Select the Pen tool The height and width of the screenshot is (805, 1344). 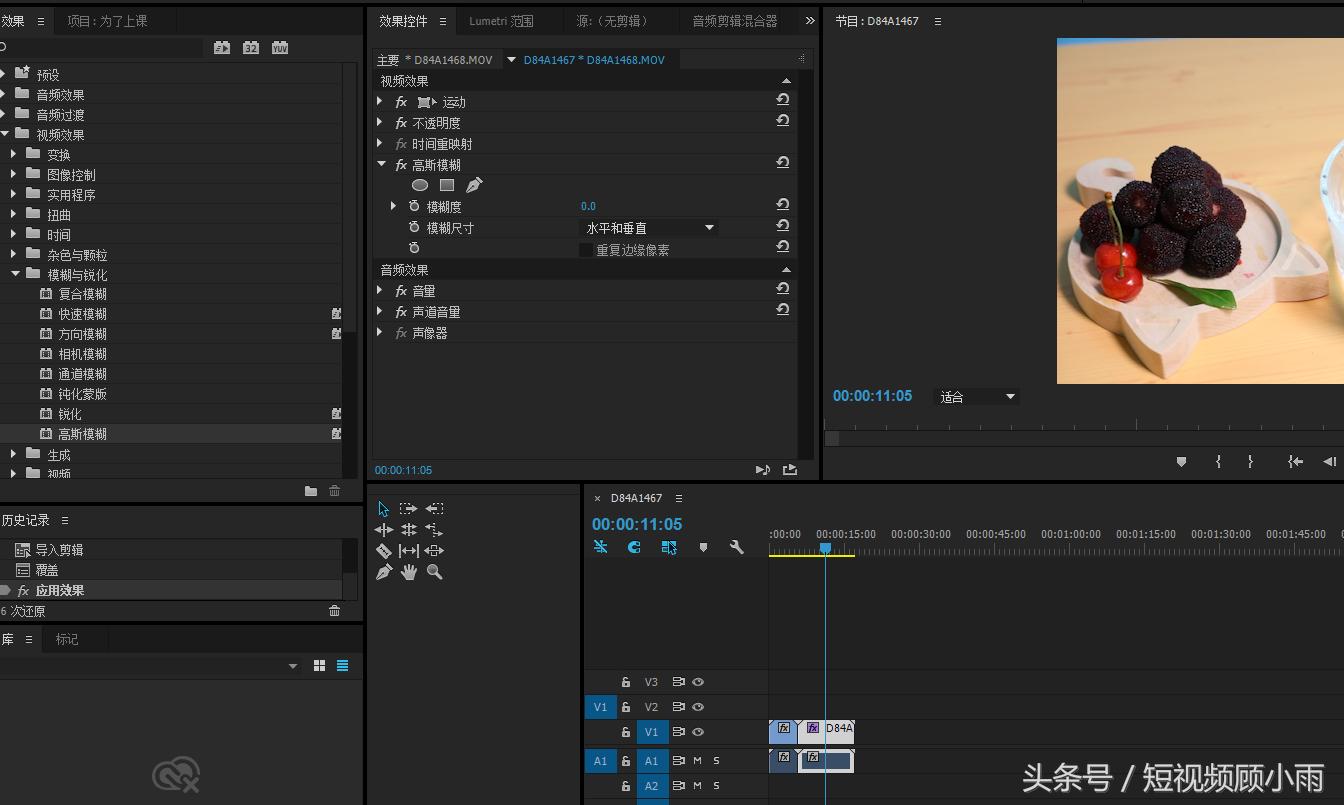coord(383,571)
